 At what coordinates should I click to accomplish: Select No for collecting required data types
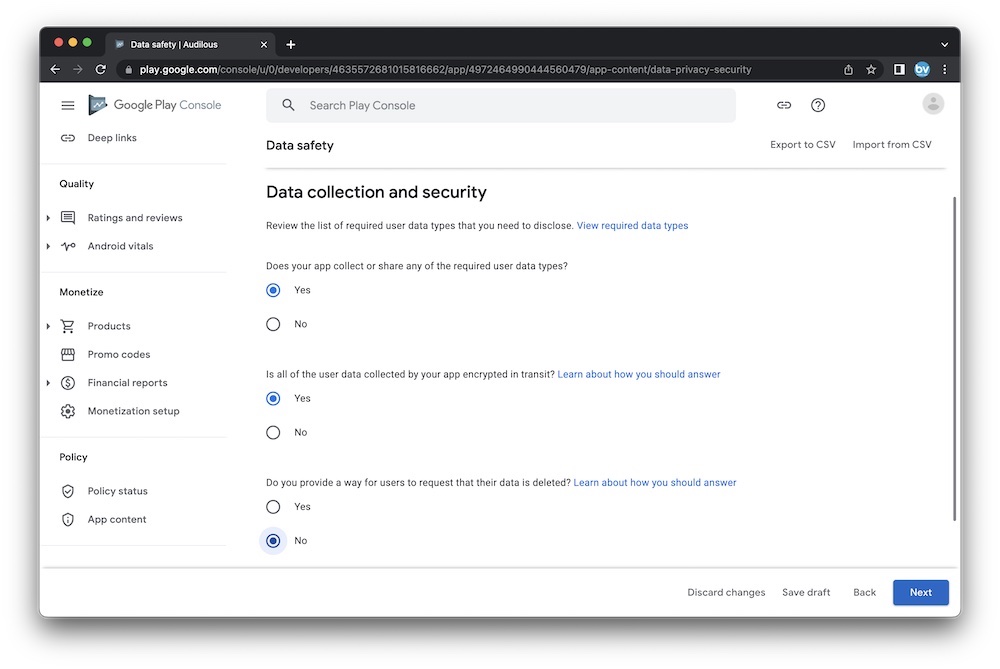click(273, 325)
